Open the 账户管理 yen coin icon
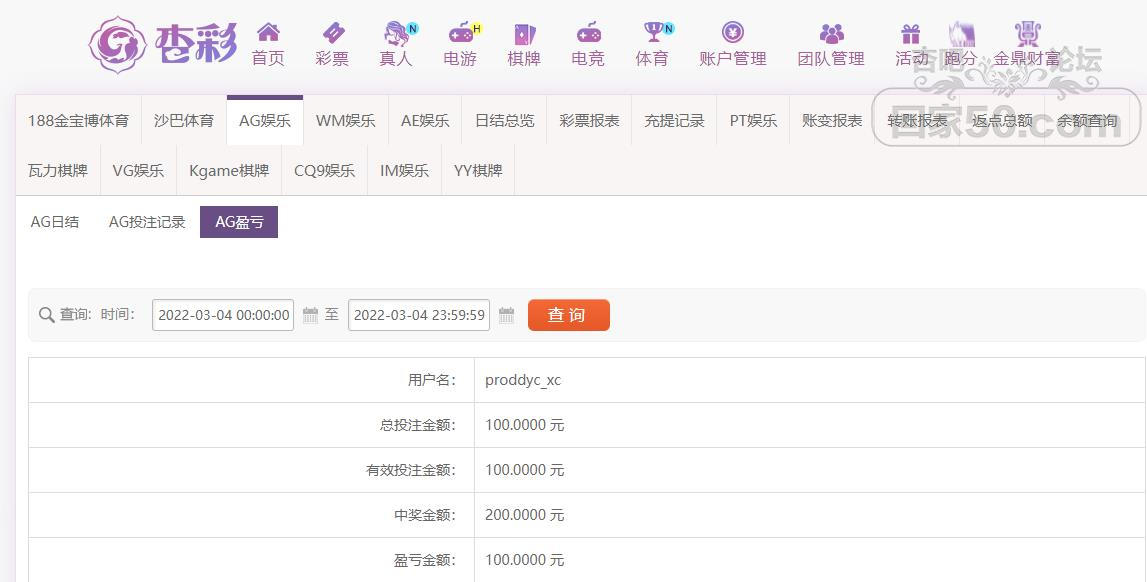The image size is (1147, 582). click(x=733, y=32)
